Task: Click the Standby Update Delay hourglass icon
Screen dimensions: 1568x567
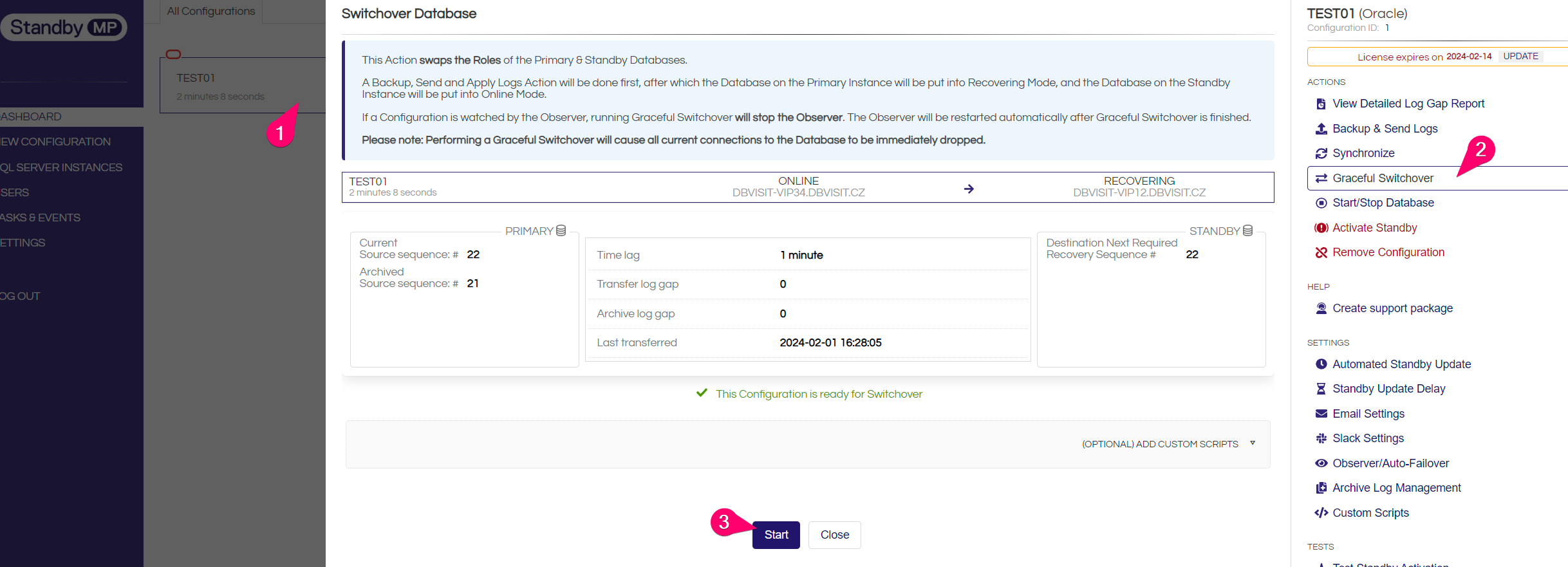Action: (x=1321, y=389)
